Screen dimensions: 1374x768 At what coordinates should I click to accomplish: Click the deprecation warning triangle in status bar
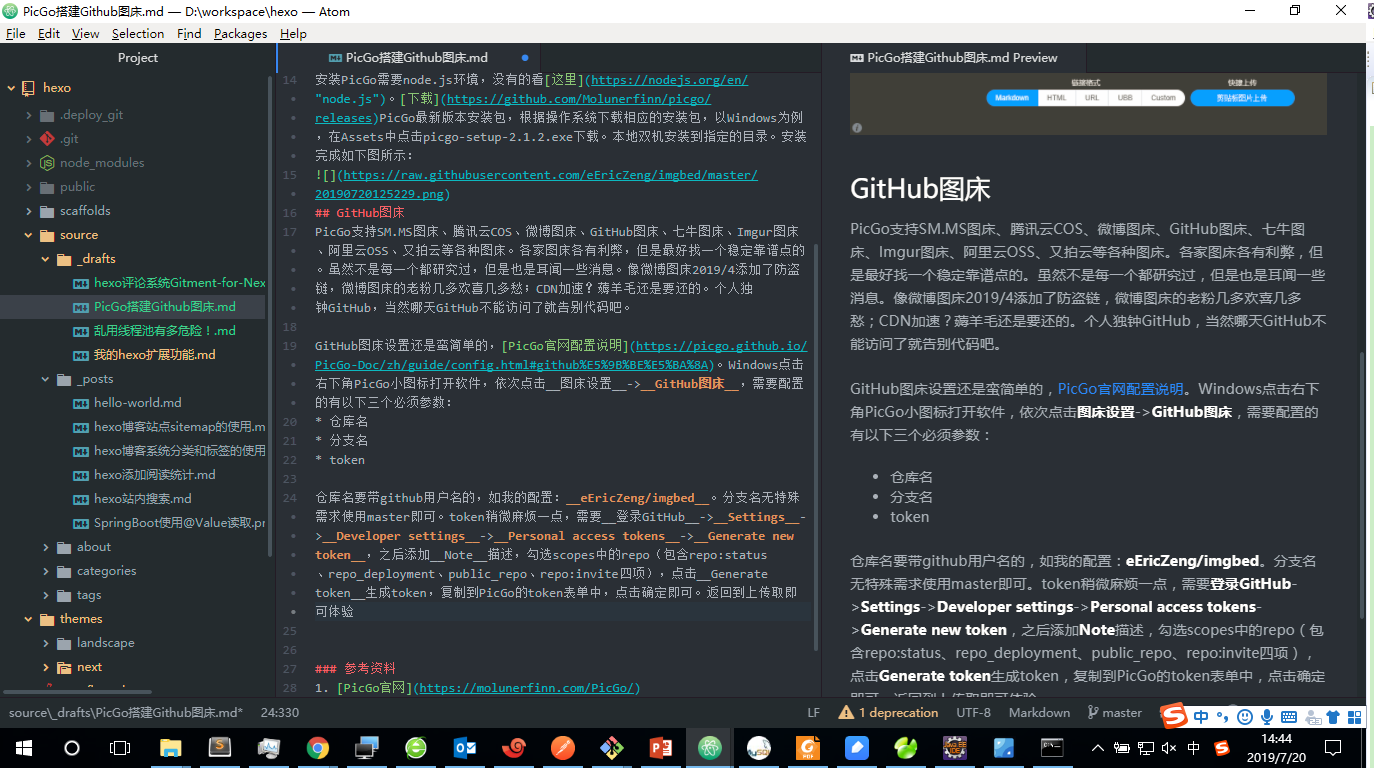(x=847, y=713)
